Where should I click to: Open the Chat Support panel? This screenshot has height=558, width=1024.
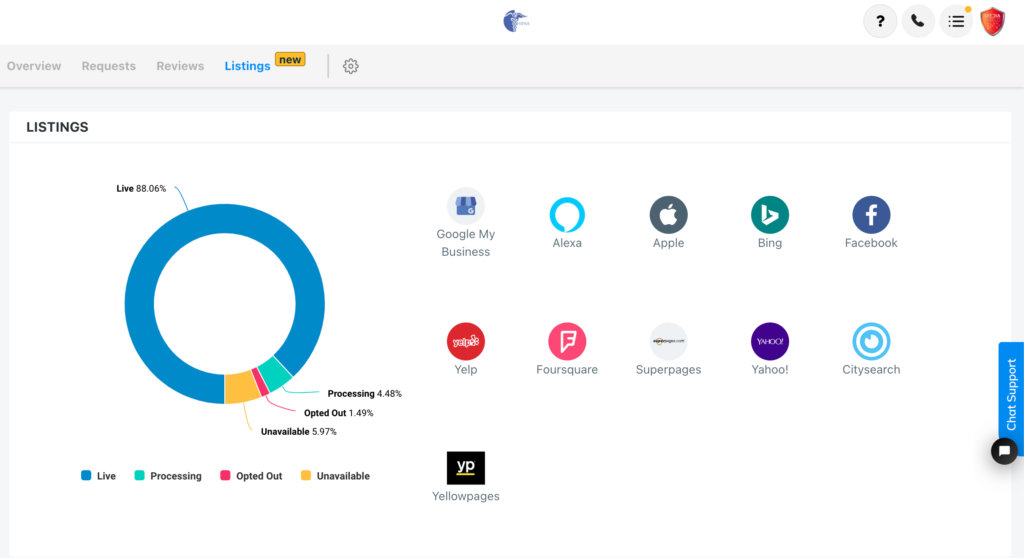click(x=1011, y=395)
